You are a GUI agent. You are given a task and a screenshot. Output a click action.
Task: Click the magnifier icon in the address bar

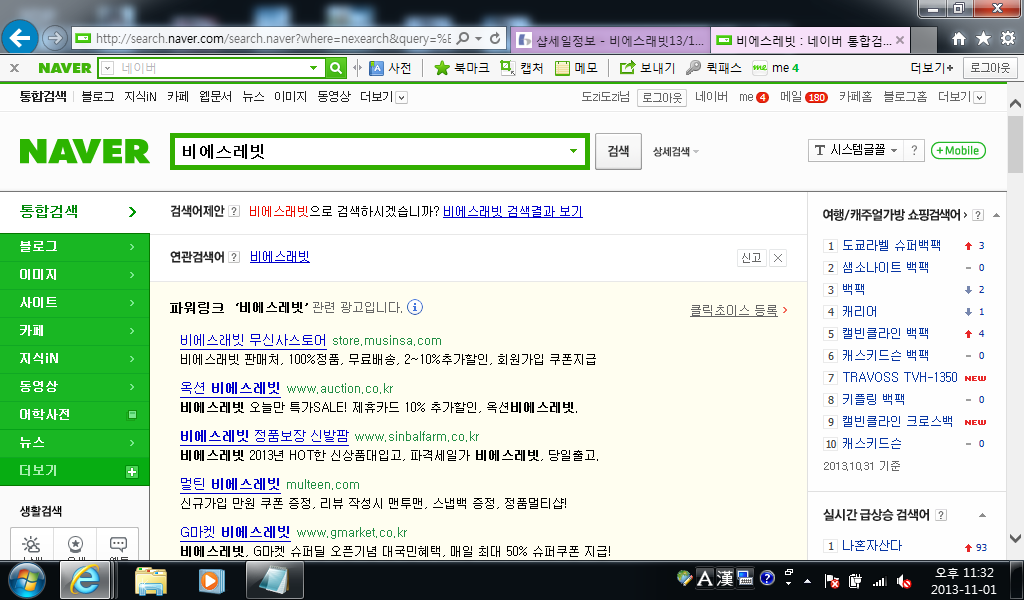(463, 39)
